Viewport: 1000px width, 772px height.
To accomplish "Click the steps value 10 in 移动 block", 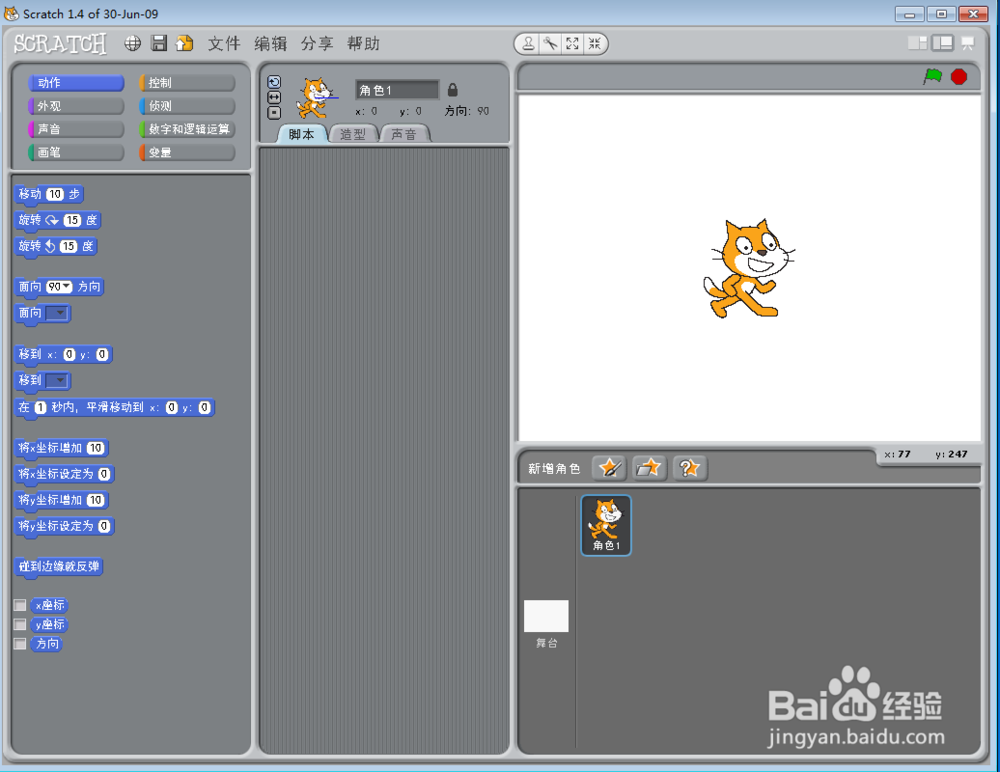I will pyautogui.click(x=55, y=194).
